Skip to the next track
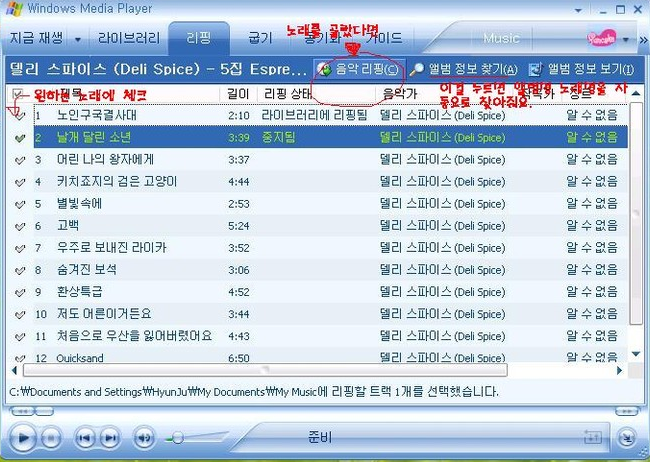Viewport: 650px width, 462px height. click(109, 438)
